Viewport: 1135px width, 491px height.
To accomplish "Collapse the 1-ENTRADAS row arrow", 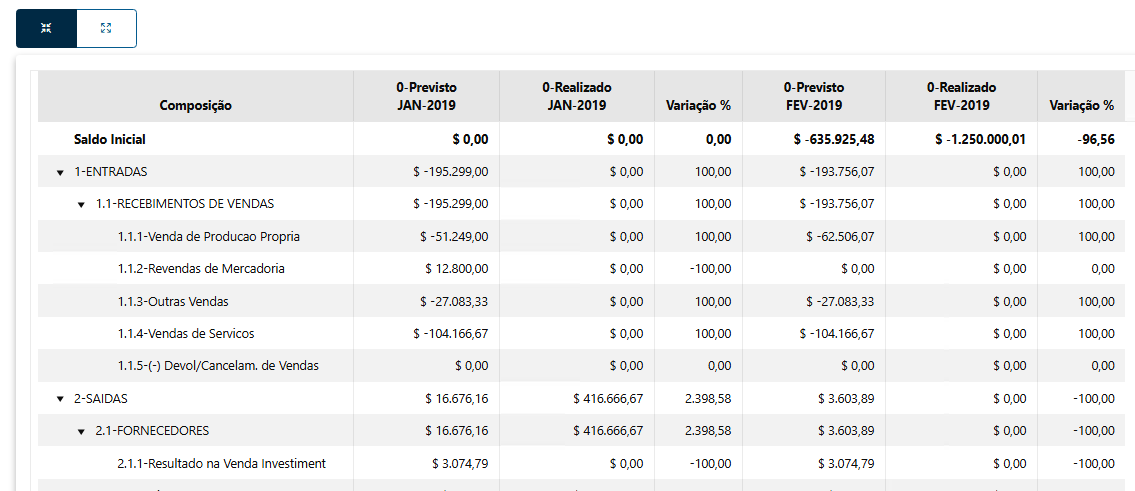I will [x=60, y=172].
